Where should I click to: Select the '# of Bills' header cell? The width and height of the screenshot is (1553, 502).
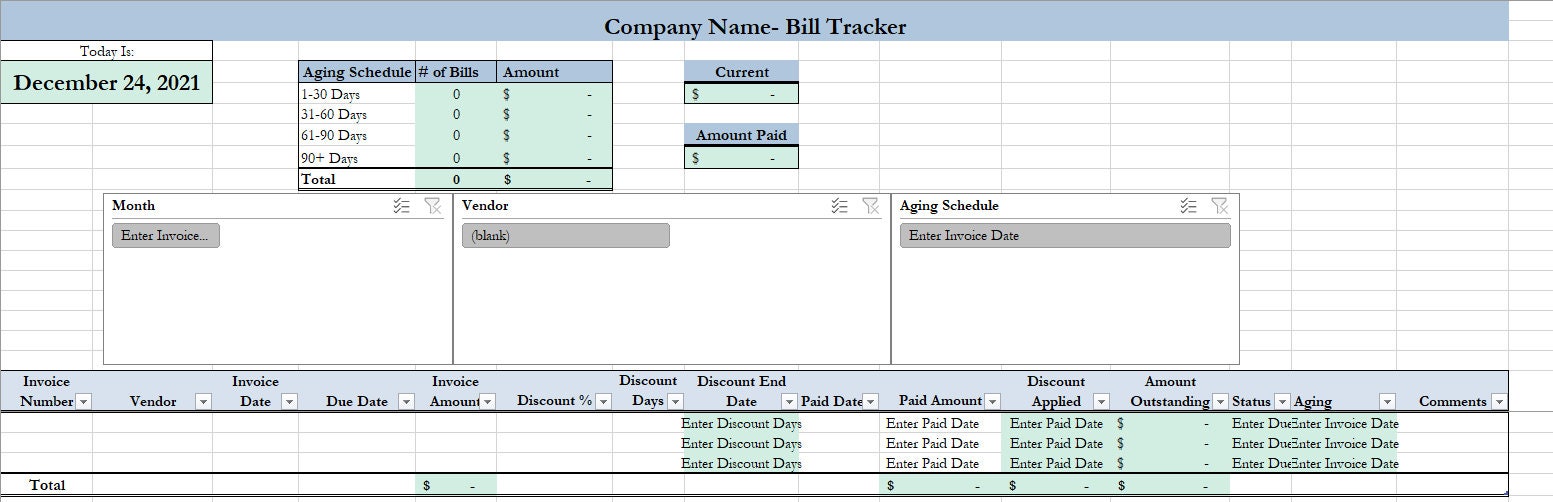click(x=456, y=72)
